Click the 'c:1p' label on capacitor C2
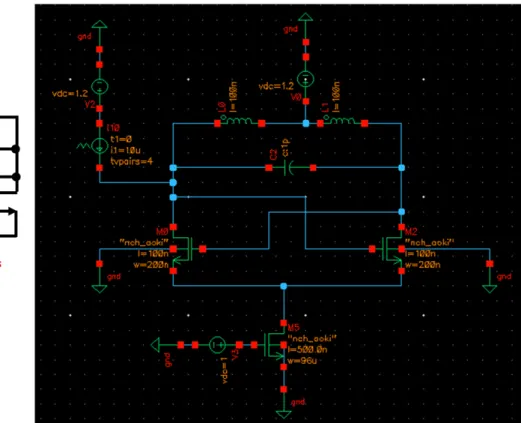 click(286, 148)
